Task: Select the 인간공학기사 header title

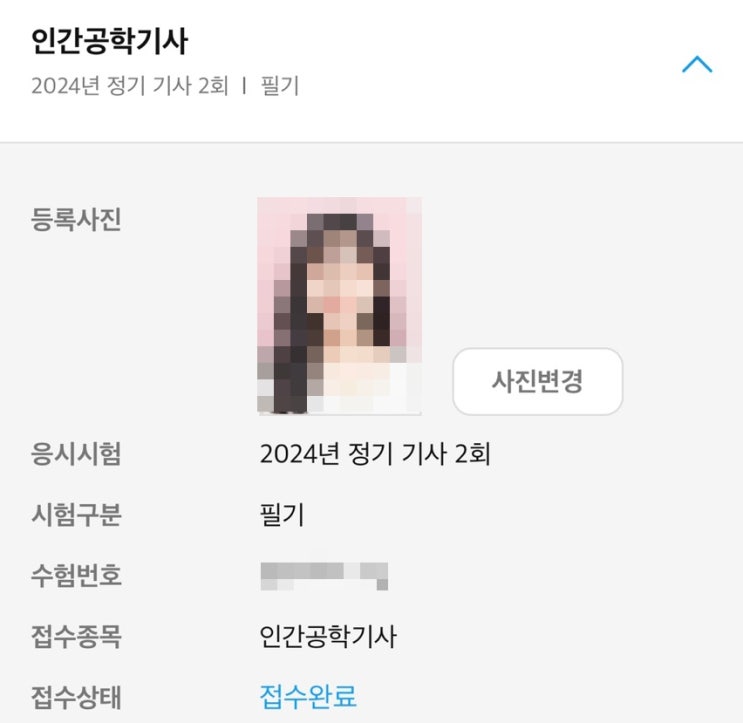Action: tap(109, 41)
